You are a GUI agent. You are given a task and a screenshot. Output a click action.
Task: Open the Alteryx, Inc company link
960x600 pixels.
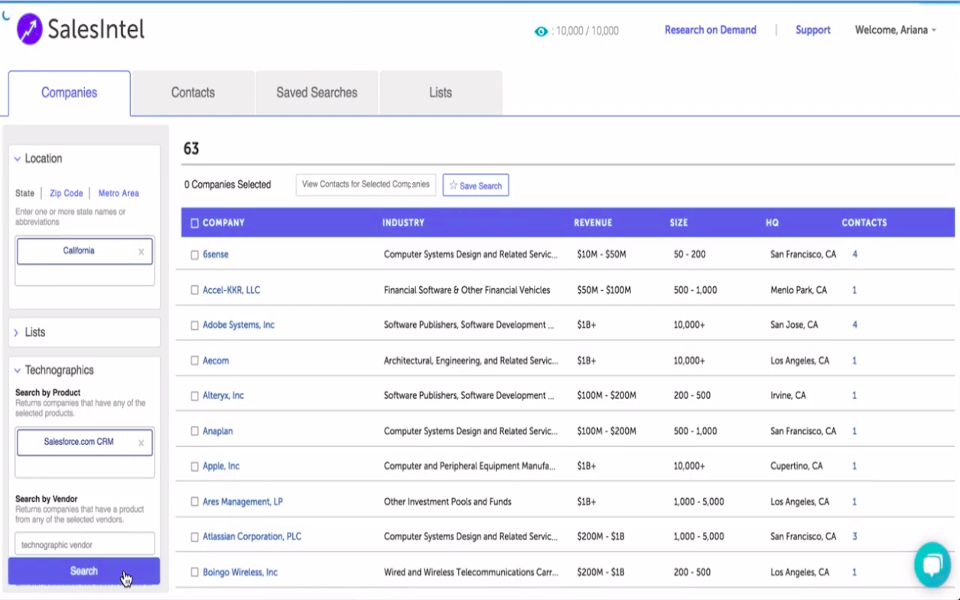223,396
